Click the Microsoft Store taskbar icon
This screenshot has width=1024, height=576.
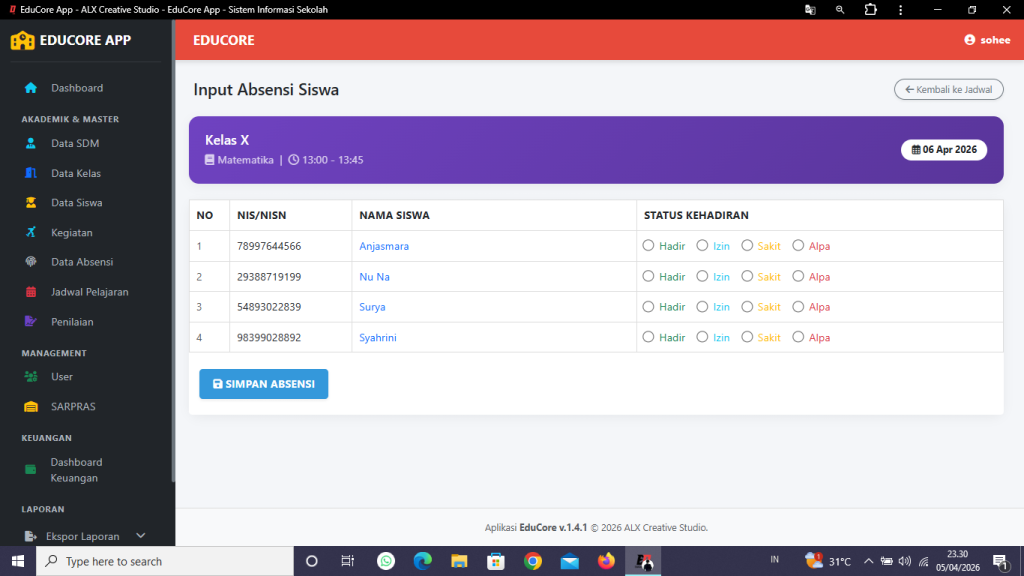click(496, 561)
